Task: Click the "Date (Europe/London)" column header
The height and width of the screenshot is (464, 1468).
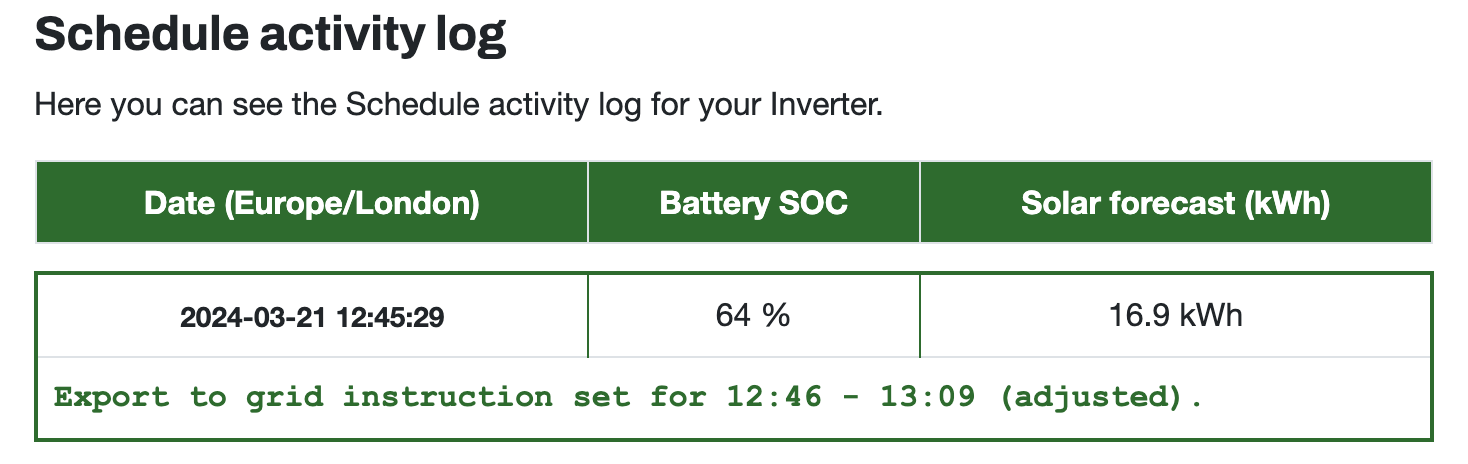Action: click(312, 203)
